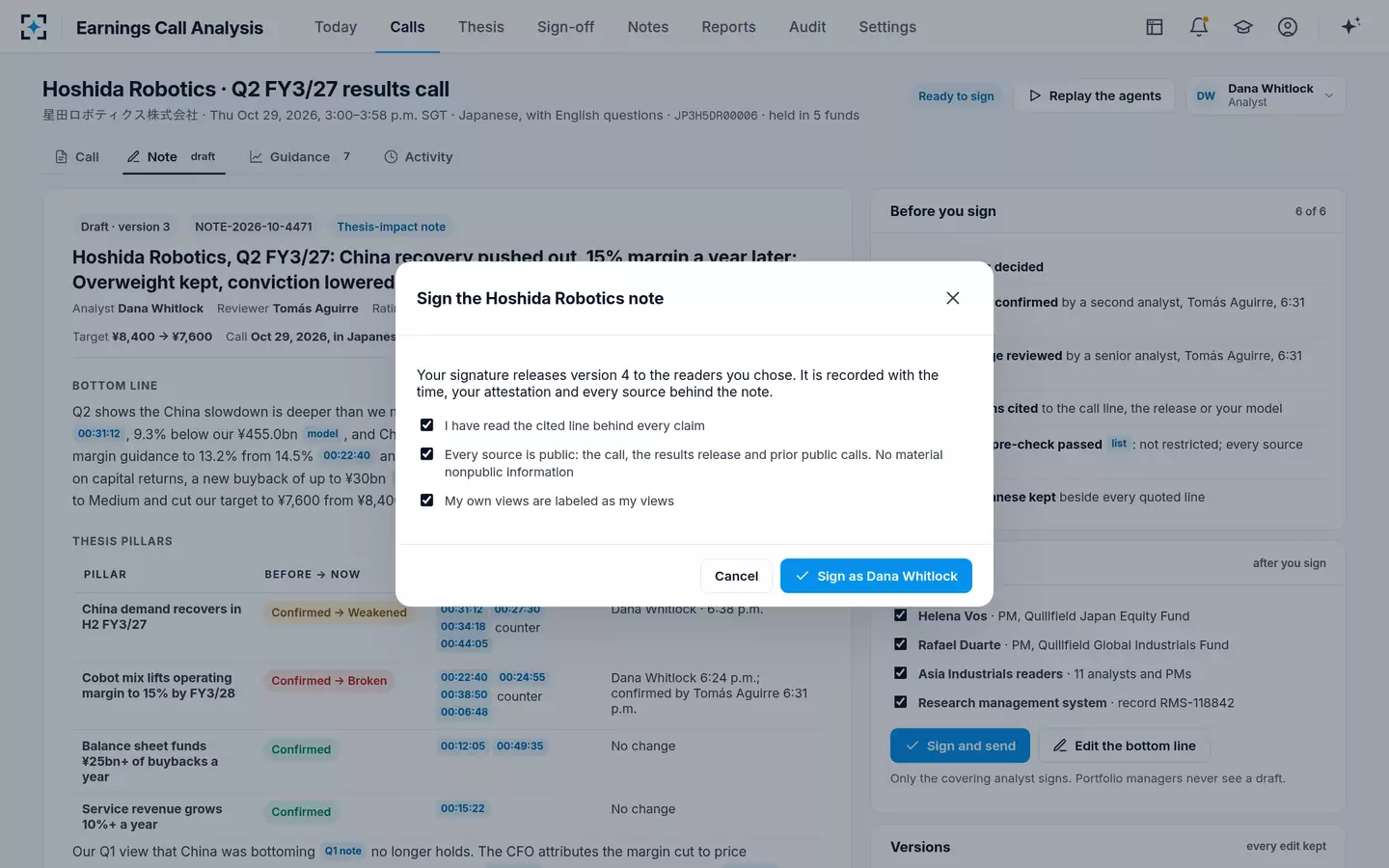Jump to timestamp 00:44:05 citation
Image resolution: width=1389 pixels, height=868 pixels.
click(465, 644)
